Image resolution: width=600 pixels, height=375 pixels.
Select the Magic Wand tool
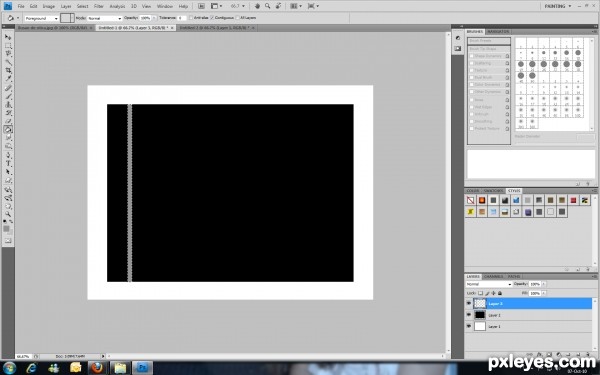tap(8, 62)
